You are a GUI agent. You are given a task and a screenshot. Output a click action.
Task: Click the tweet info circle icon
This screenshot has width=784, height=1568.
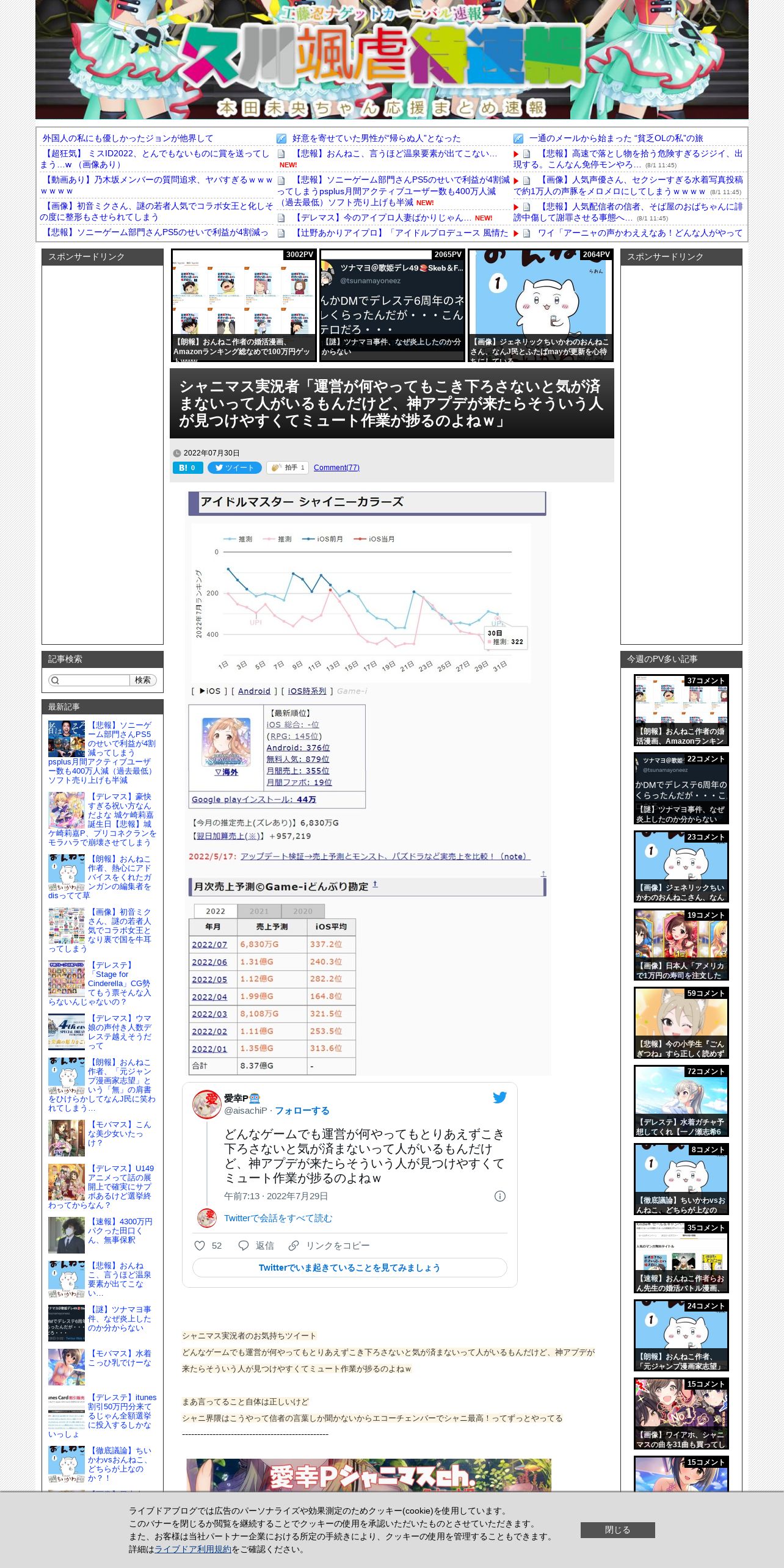pos(499,1196)
